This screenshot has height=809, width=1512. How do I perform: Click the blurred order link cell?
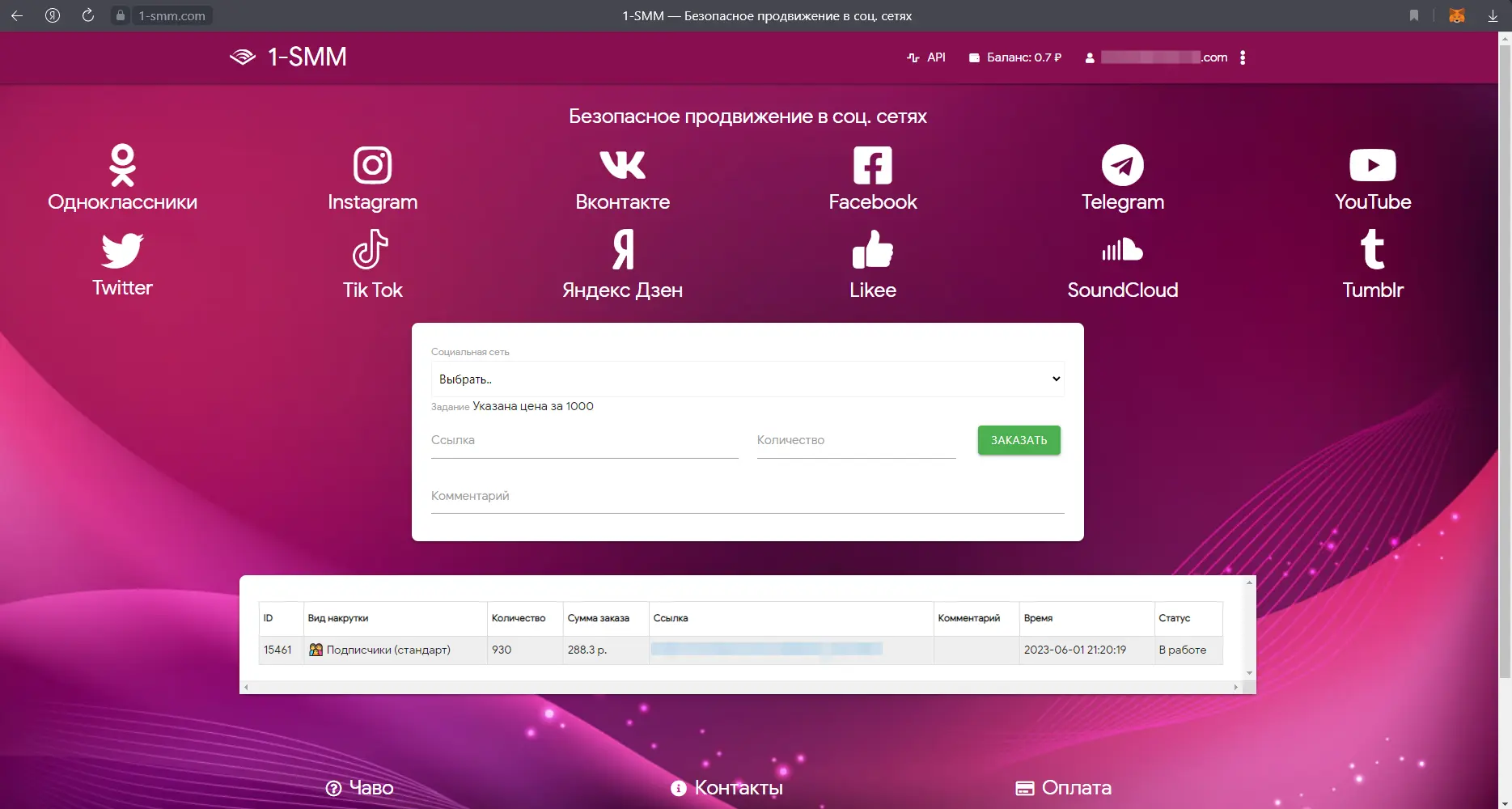click(x=791, y=650)
